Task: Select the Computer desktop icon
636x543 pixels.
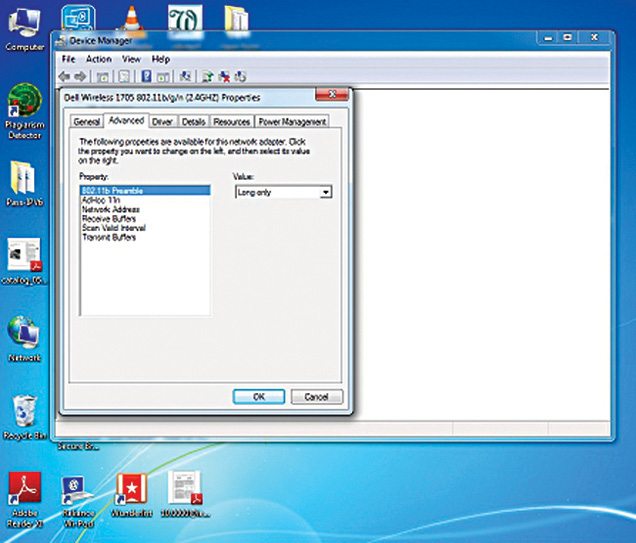Action: coord(24,22)
